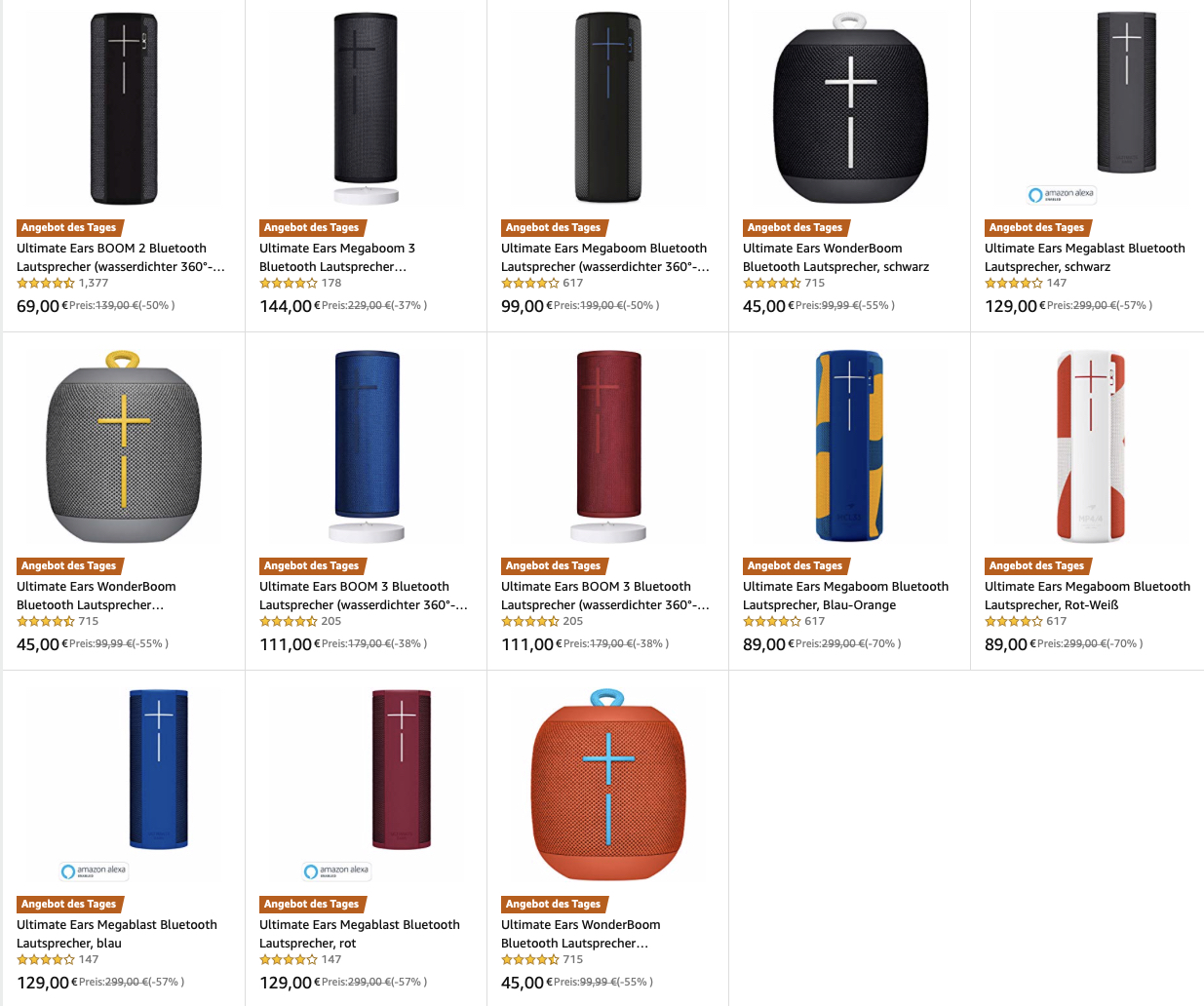Click the 205 review count on red BOOM 3
Image resolution: width=1204 pixels, height=1006 pixels.
[573, 622]
